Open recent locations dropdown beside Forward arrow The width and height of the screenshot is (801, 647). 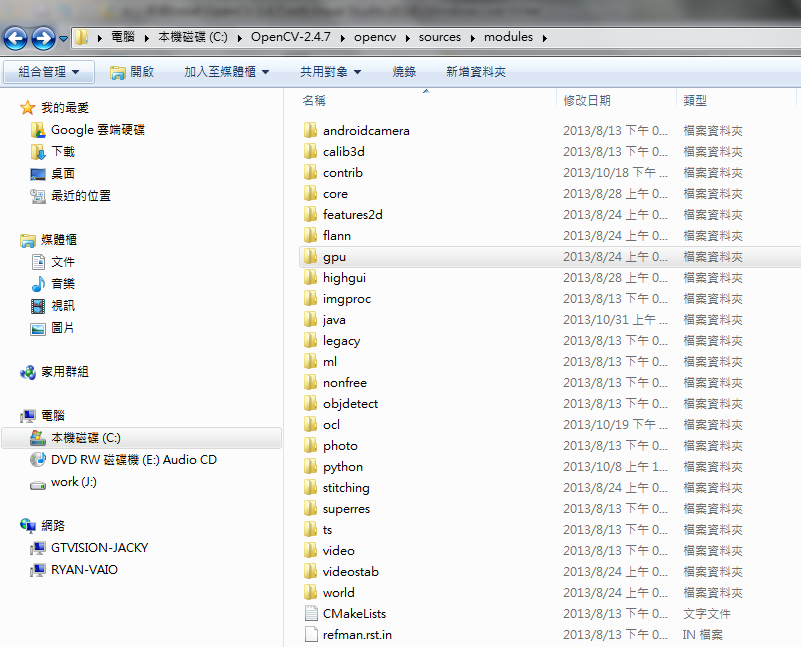click(63, 38)
